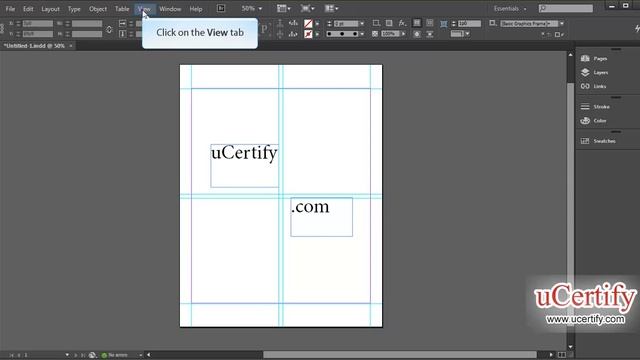Click the Quick Apply lightning icon
Viewport: 640px width, 360px height.
(x=637, y=28)
